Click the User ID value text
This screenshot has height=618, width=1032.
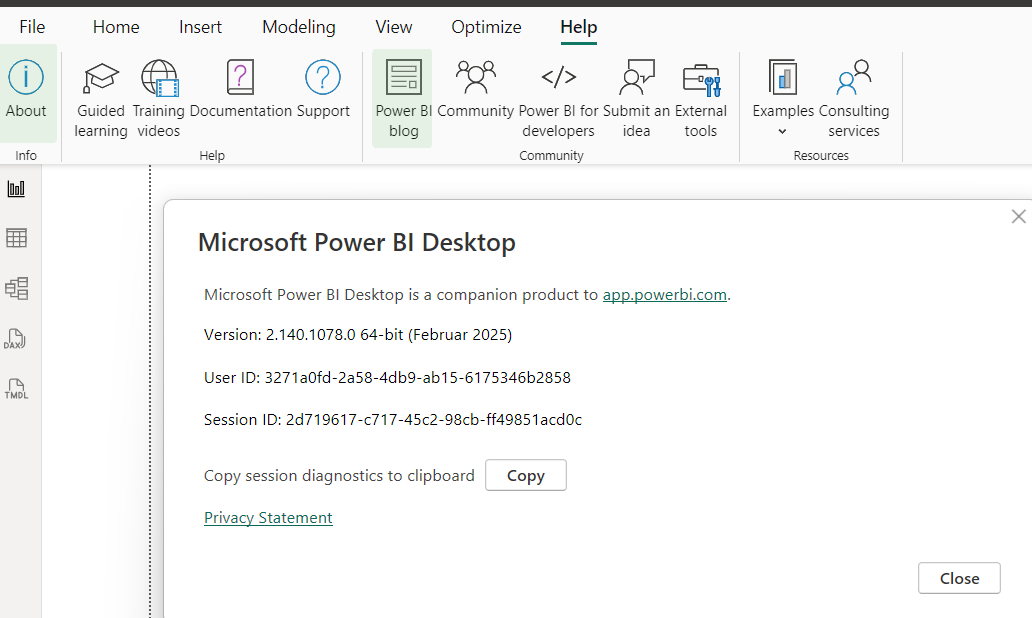417,378
